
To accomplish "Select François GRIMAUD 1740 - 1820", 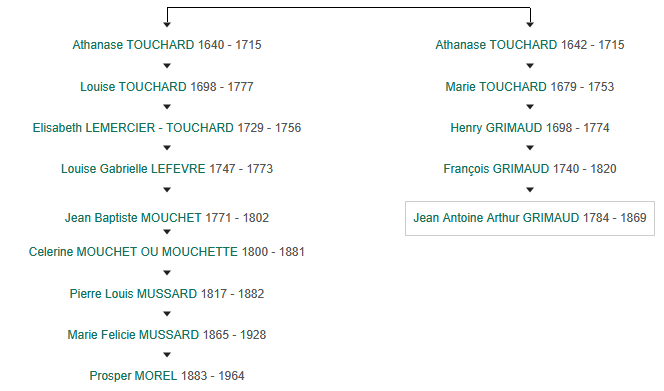I will coord(530,169).
